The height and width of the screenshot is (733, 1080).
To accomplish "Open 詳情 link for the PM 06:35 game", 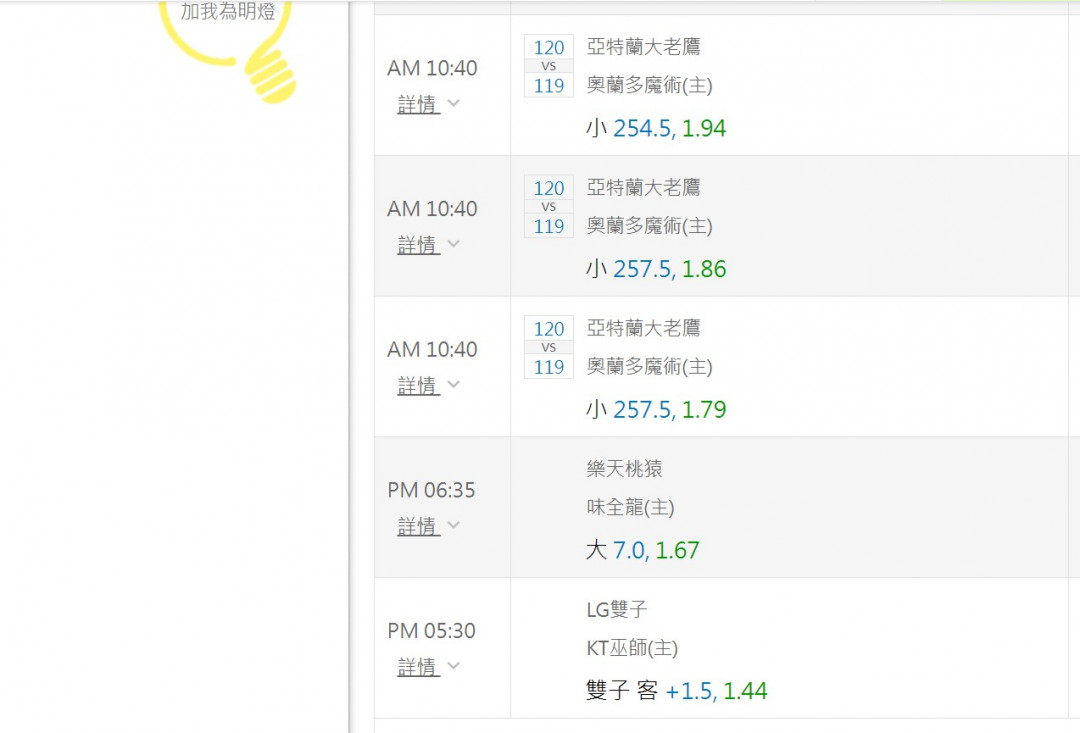I will point(418,526).
